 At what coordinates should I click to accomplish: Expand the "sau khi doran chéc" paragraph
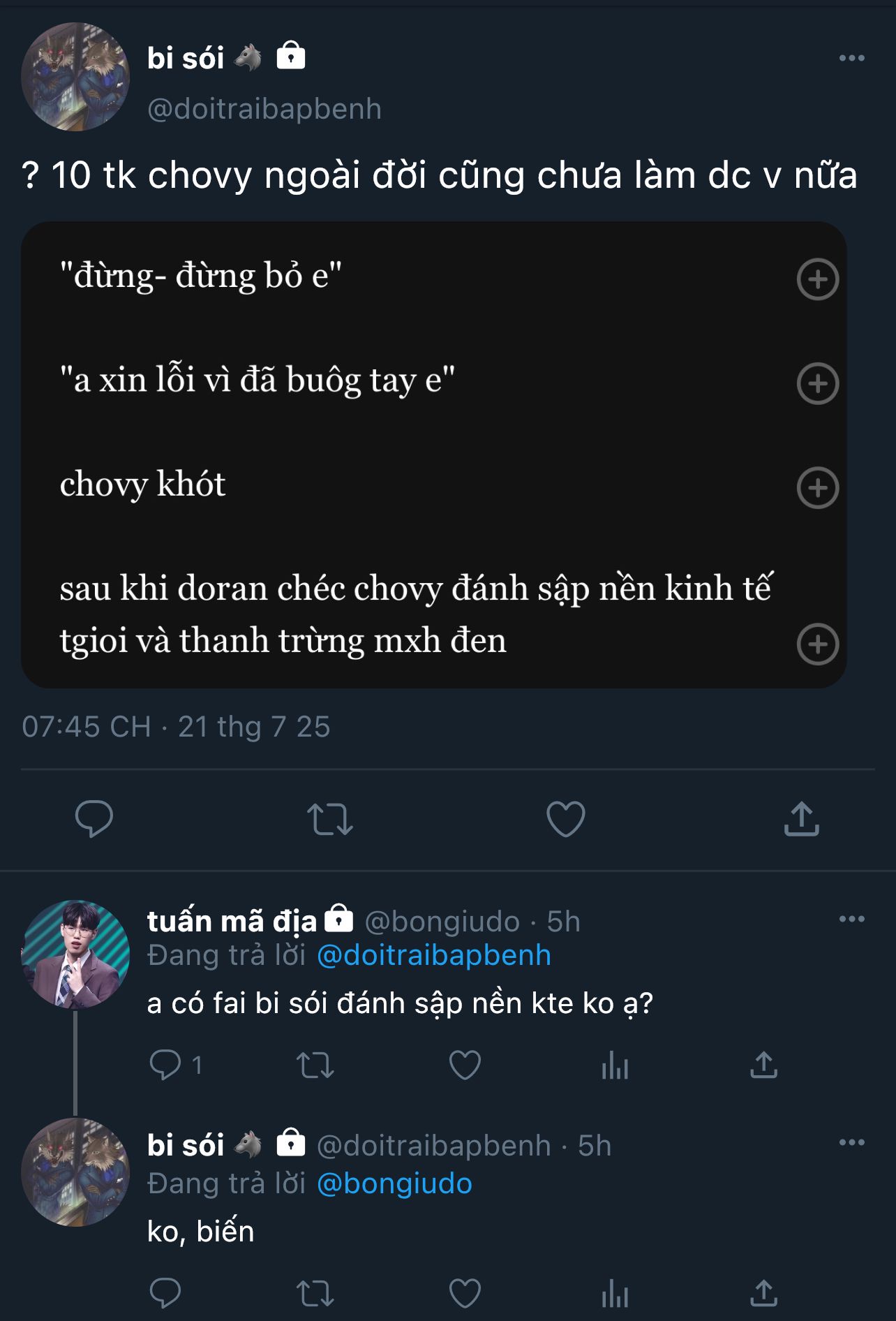point(817,644)
